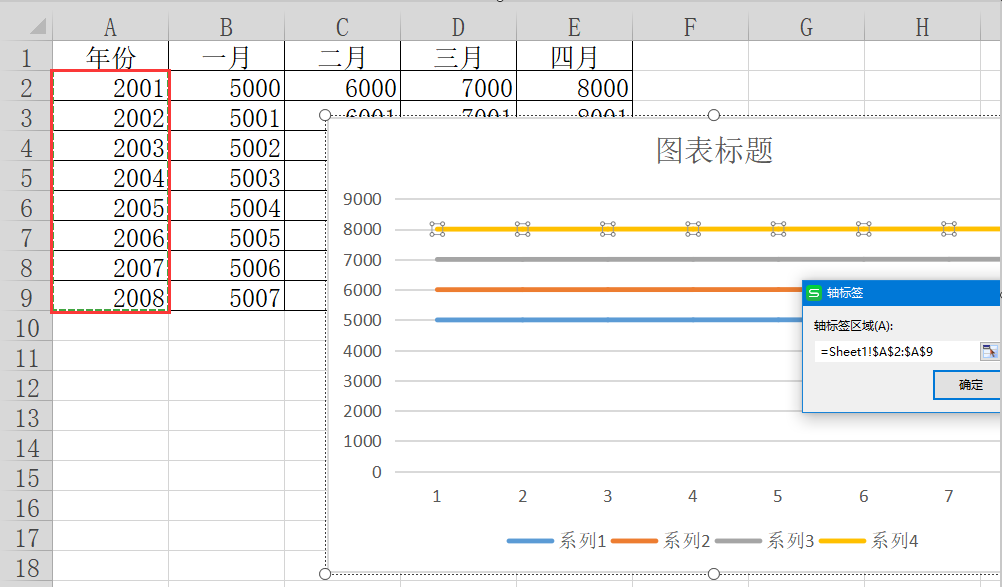
Task: Select legend entry 系列3
Action: pos(765,541)
